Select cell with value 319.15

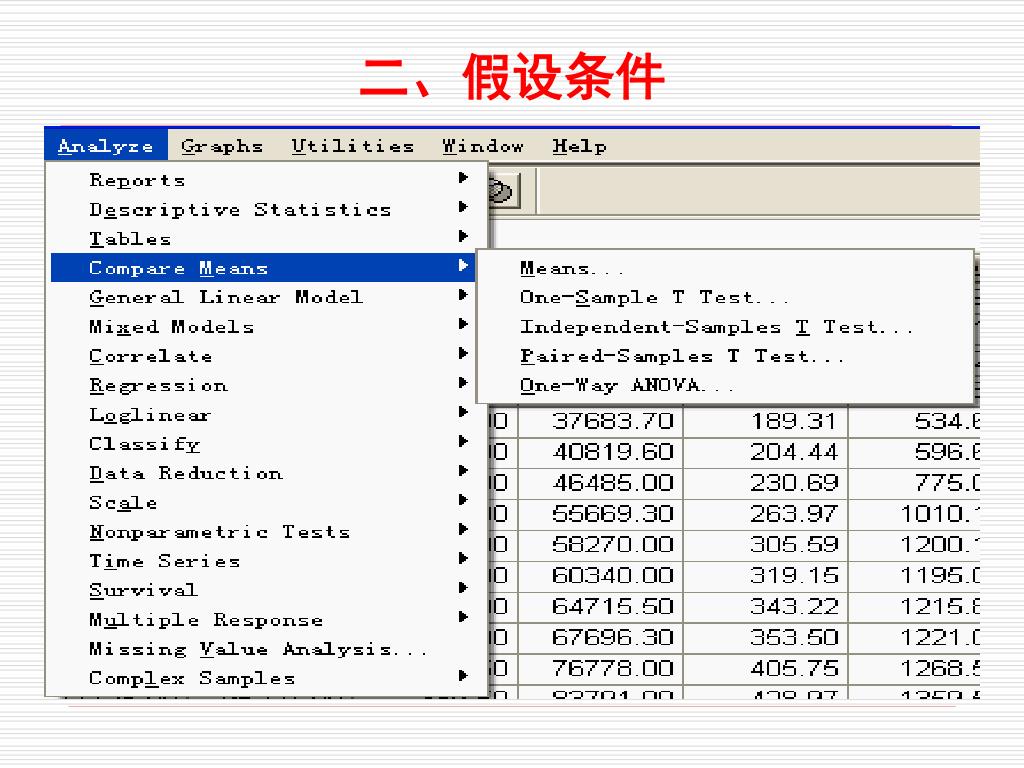pyautogui.click(x=765, y=575)
